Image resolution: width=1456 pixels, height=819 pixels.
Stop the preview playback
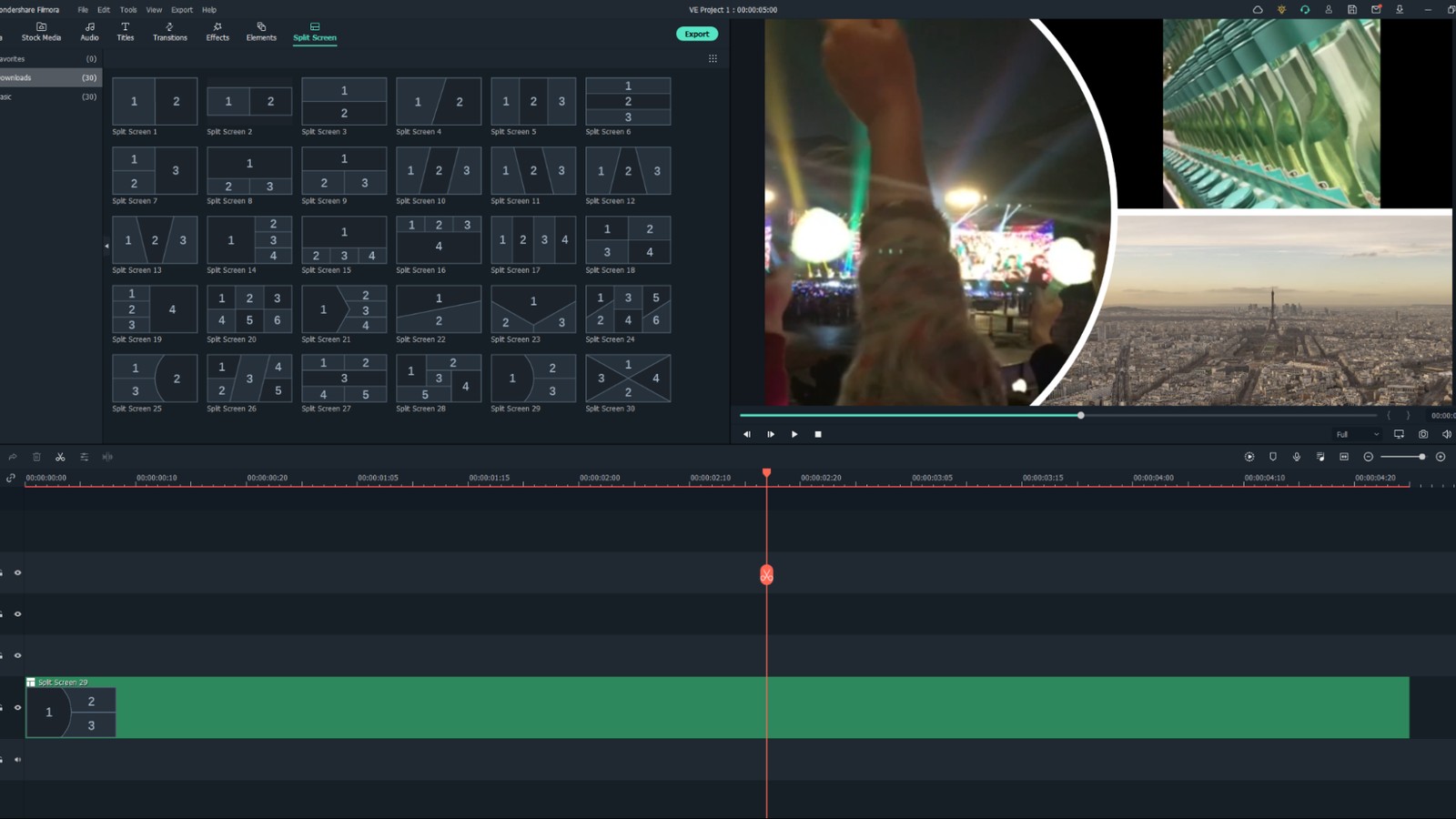pyautogui.click(x=818, y=434)
